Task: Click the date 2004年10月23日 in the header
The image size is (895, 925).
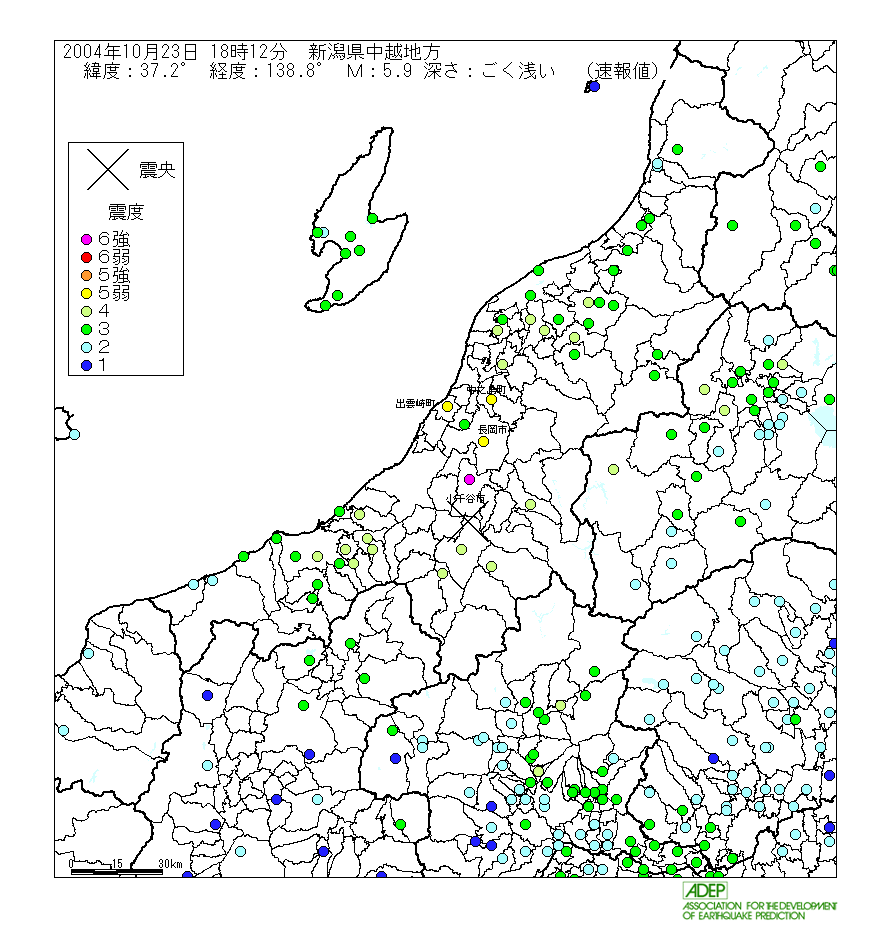Action: tap(130, 51)
